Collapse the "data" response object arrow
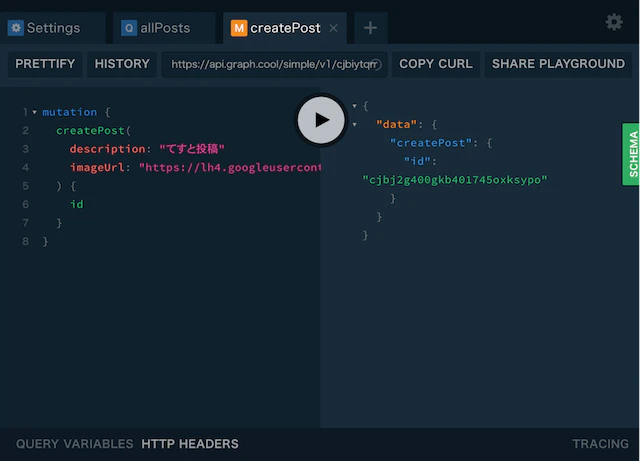 point(354,125)
